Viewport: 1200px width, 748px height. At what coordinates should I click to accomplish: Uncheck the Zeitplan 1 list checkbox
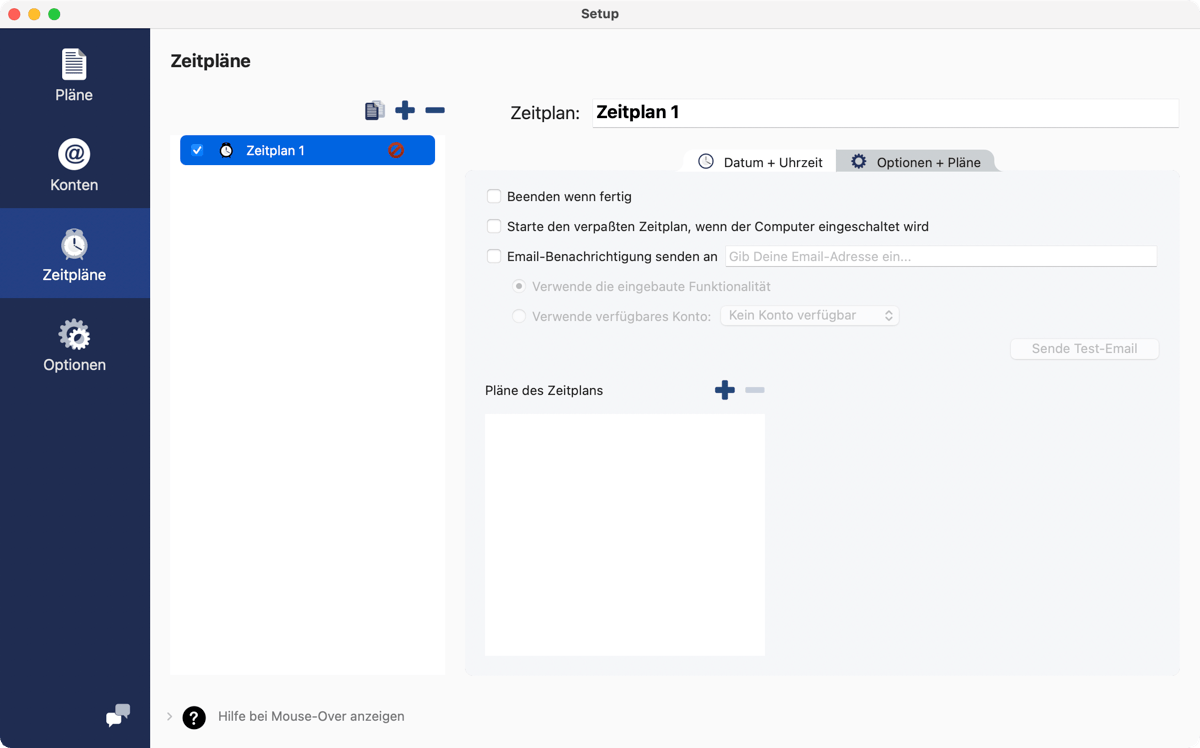[197, 150]
